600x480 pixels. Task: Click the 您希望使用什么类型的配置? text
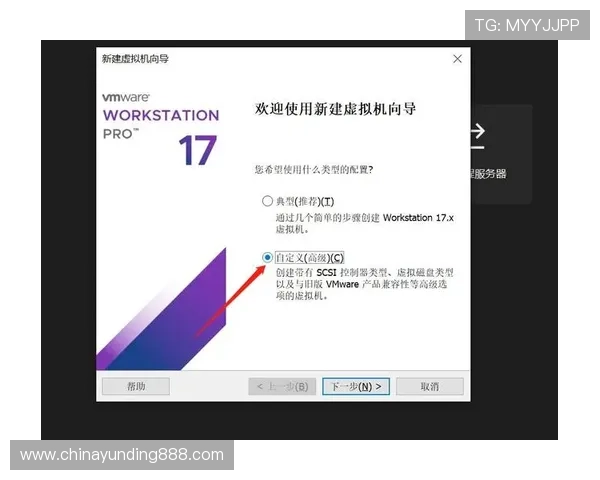[314, 169]
